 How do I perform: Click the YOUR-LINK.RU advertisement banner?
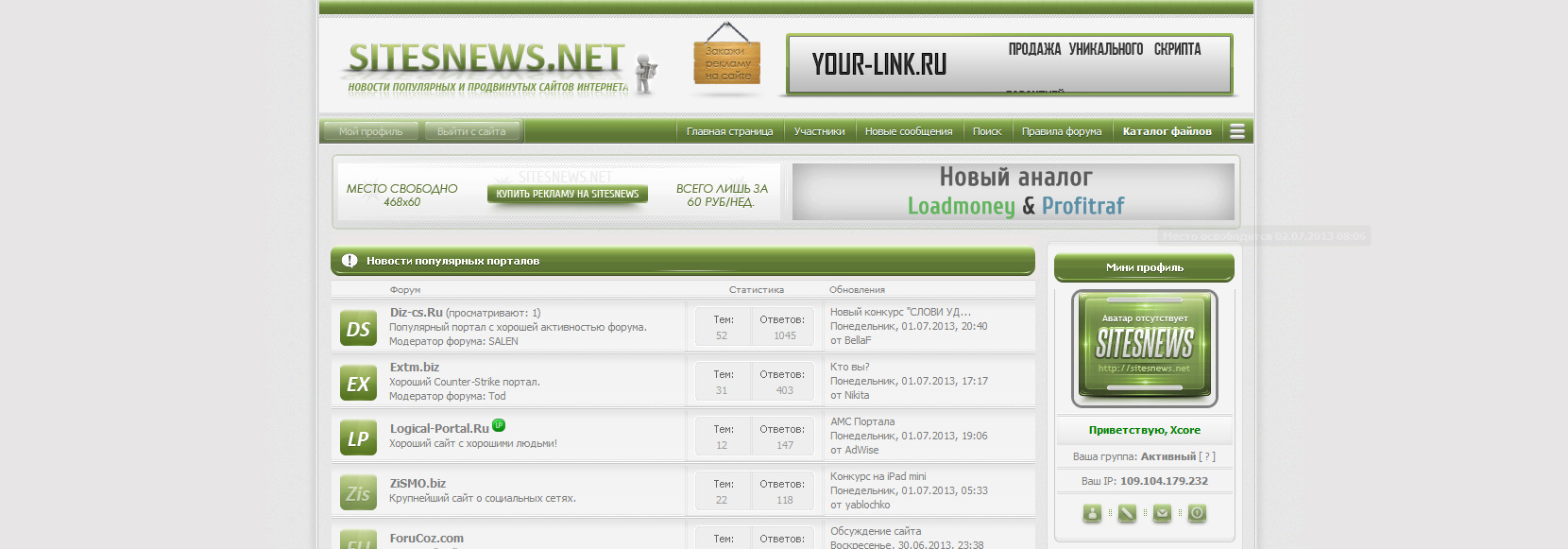tap(1010, 64)
